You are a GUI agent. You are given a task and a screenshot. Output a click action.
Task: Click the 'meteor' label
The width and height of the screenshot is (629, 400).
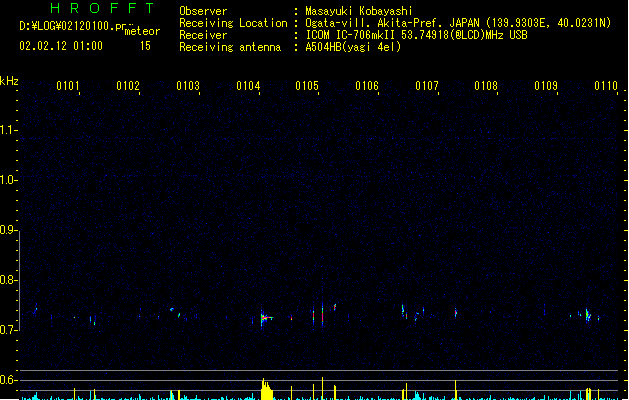point(142,31)
